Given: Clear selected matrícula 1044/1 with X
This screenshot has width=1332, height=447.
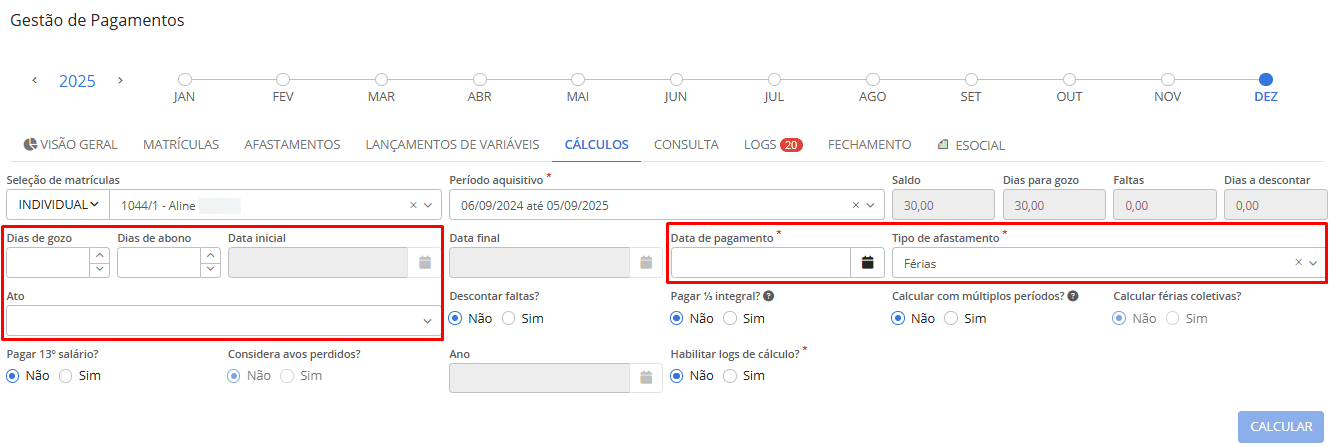Looking at the screenshot, I should point(414,205).
